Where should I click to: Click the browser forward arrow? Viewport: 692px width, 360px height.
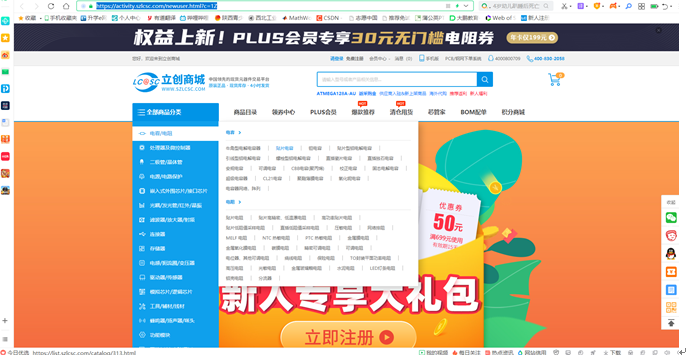36,6
